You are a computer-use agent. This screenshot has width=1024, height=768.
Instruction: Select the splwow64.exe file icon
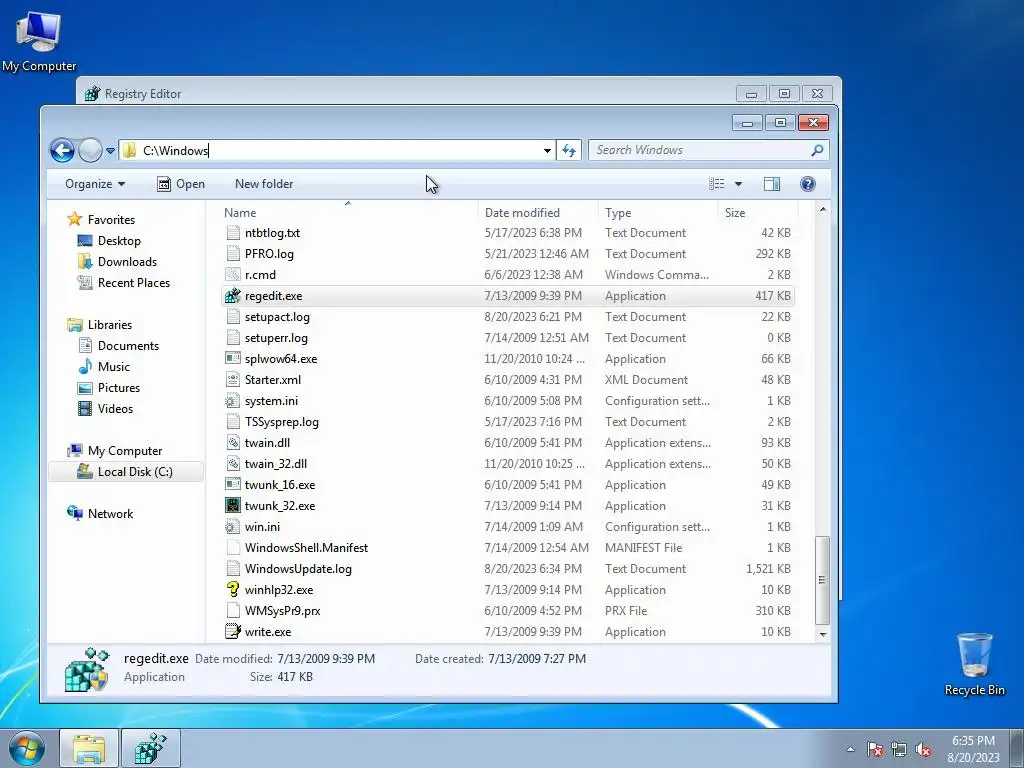click(232, 359)
